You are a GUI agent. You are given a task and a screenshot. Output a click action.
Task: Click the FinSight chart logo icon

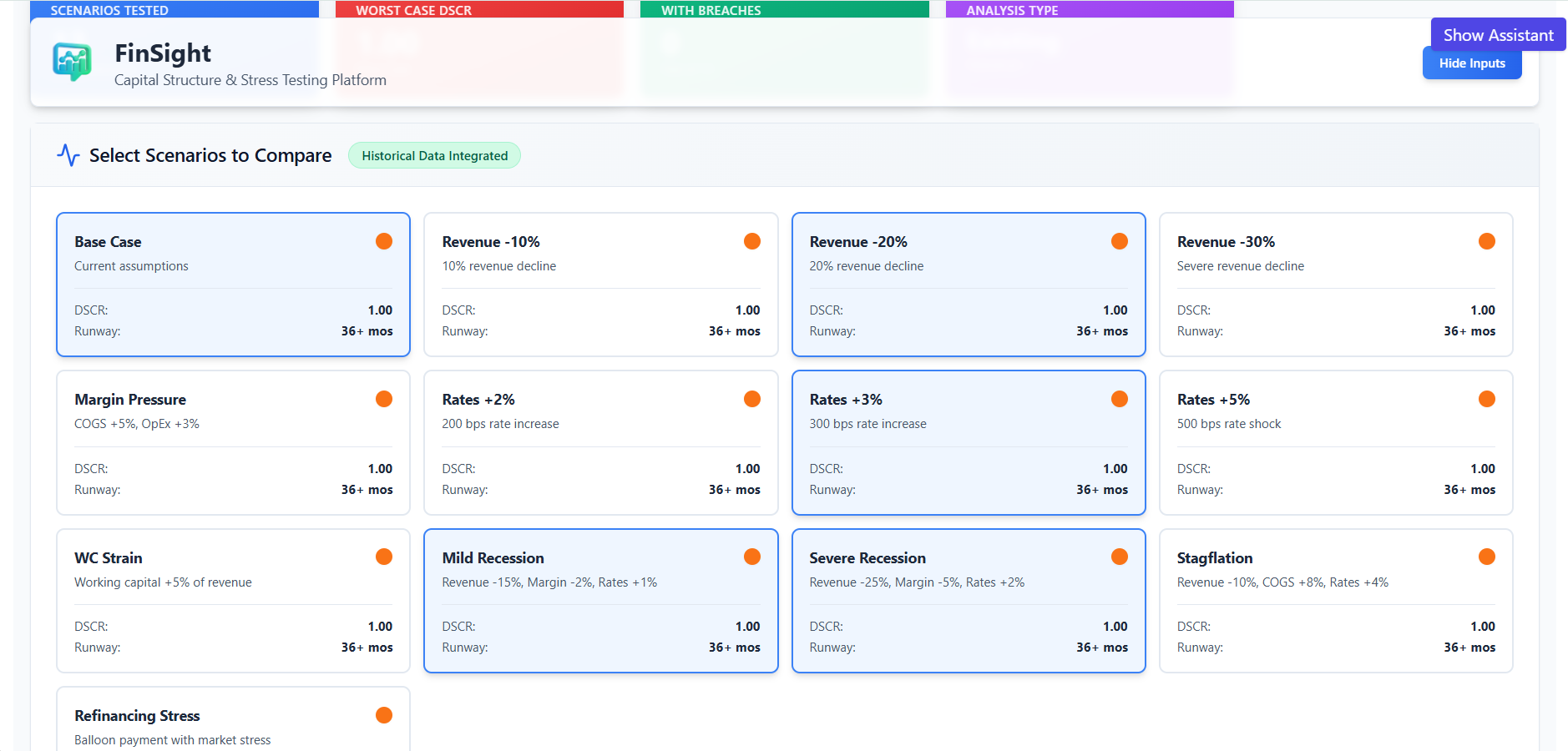click(x=72, y=62)
